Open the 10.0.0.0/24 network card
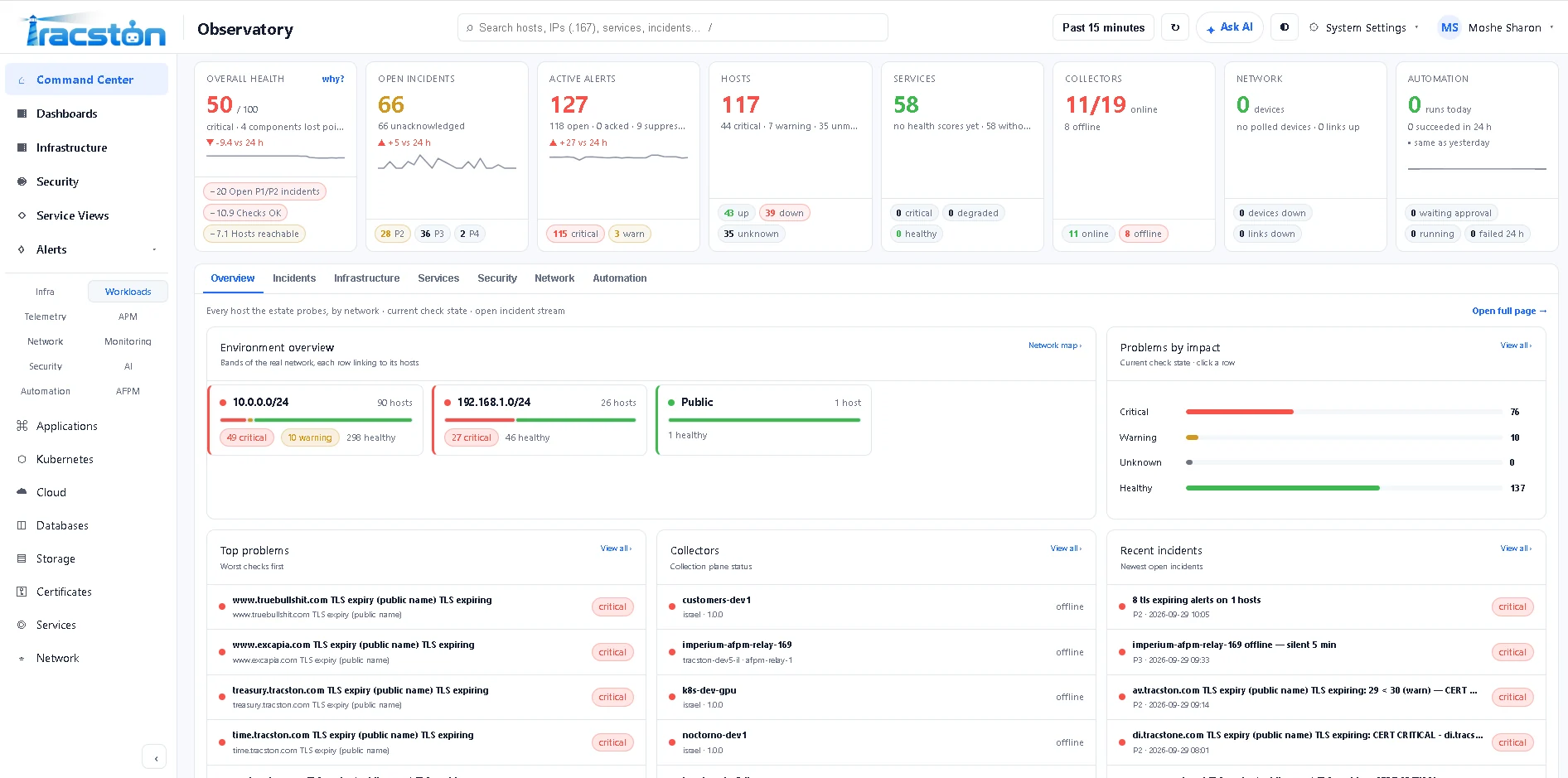Image resolution: width=1568 pixels, height=778 pixels. tap(315, 420)
